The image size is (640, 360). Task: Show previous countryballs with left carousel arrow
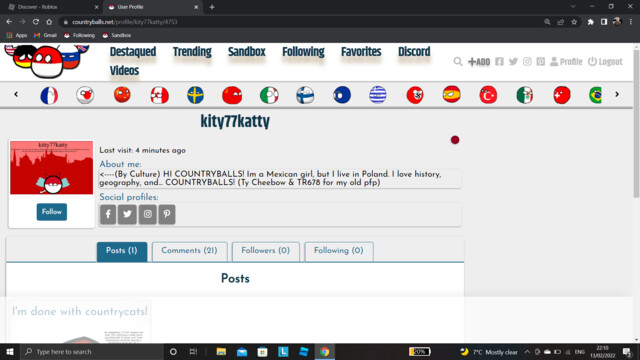(x=16, y=94)
